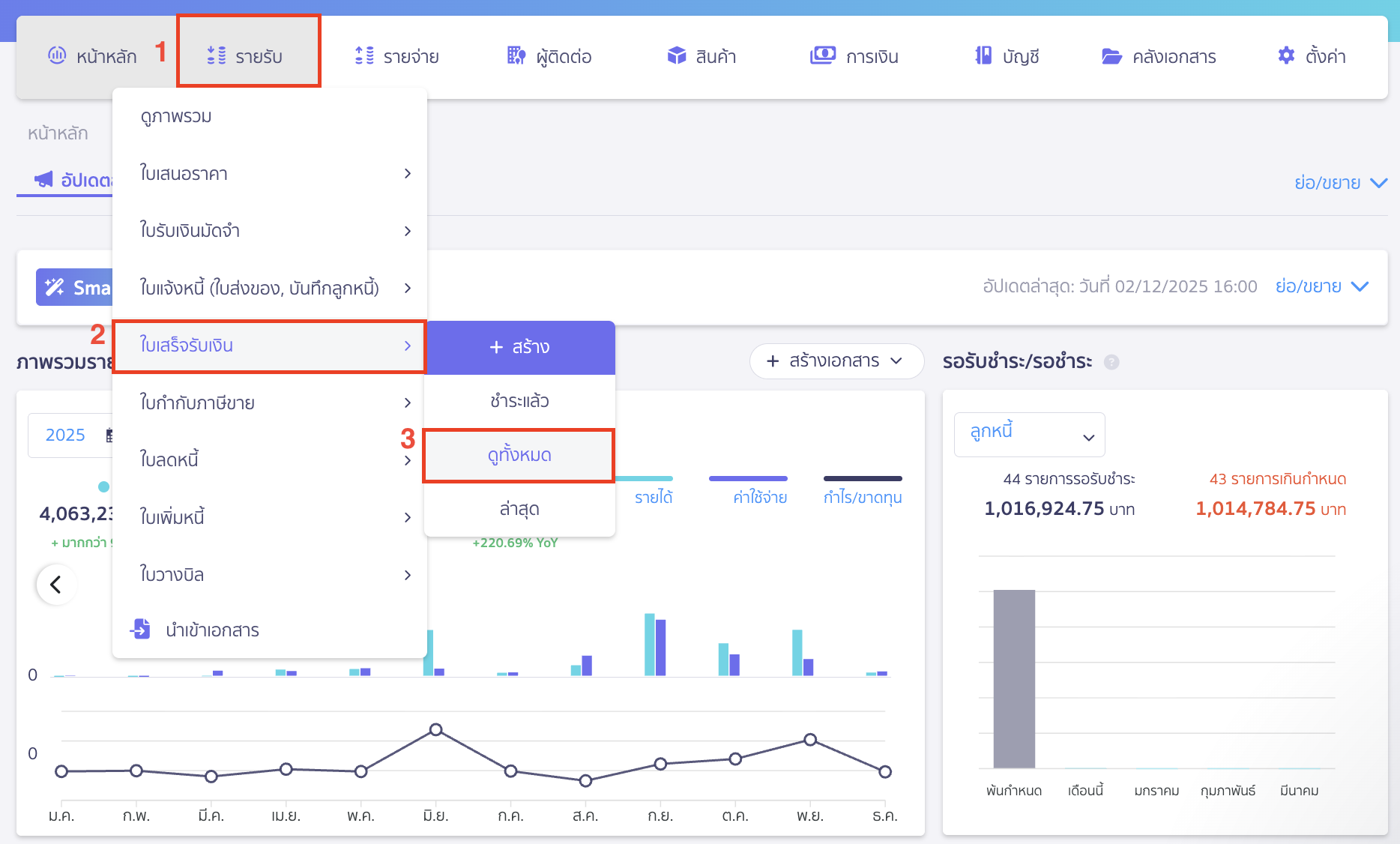Click the ผู้ติดต่อ contacts building icon

coord(516,56)
